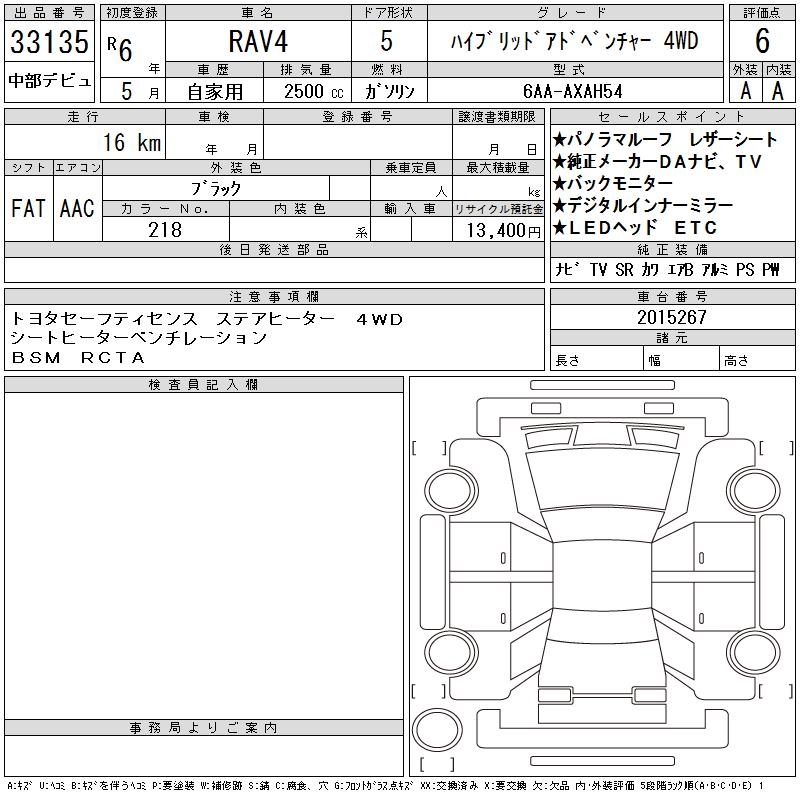Click the 長さ dimension field
Viewport: 800px width, 800px height.
[596, 360]
